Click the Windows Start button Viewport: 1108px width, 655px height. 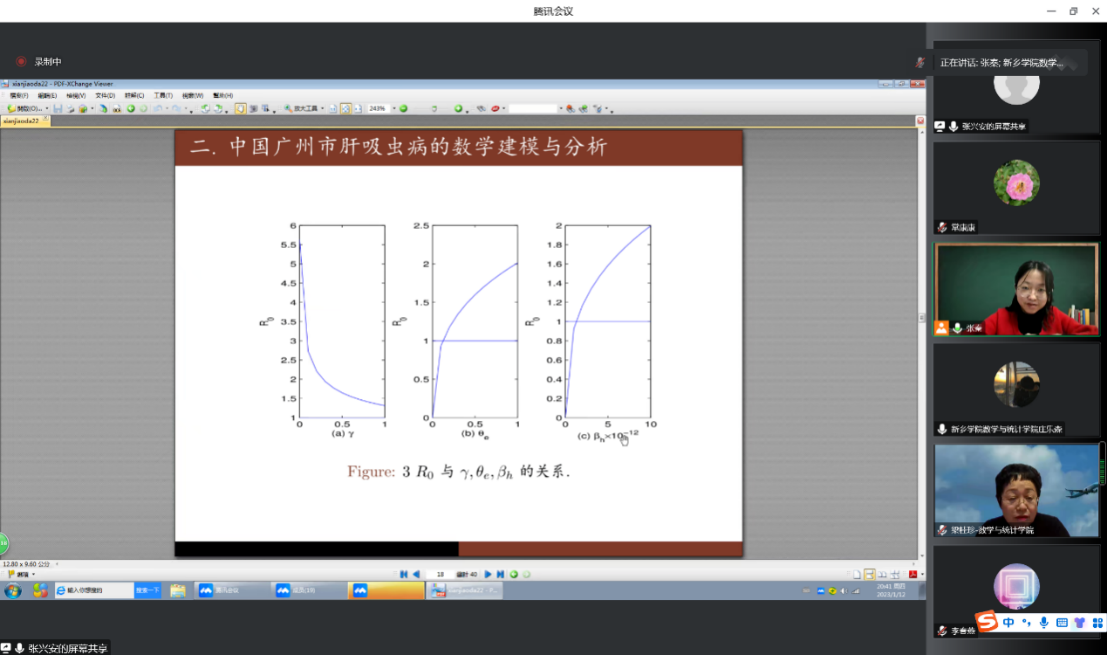(13, 591)
